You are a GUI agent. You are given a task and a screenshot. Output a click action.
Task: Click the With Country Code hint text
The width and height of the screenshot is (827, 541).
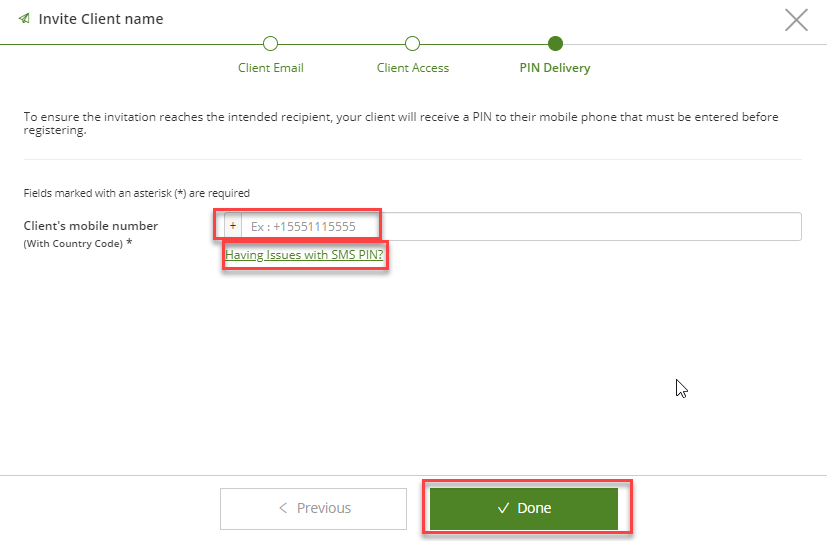coord(73,244)
